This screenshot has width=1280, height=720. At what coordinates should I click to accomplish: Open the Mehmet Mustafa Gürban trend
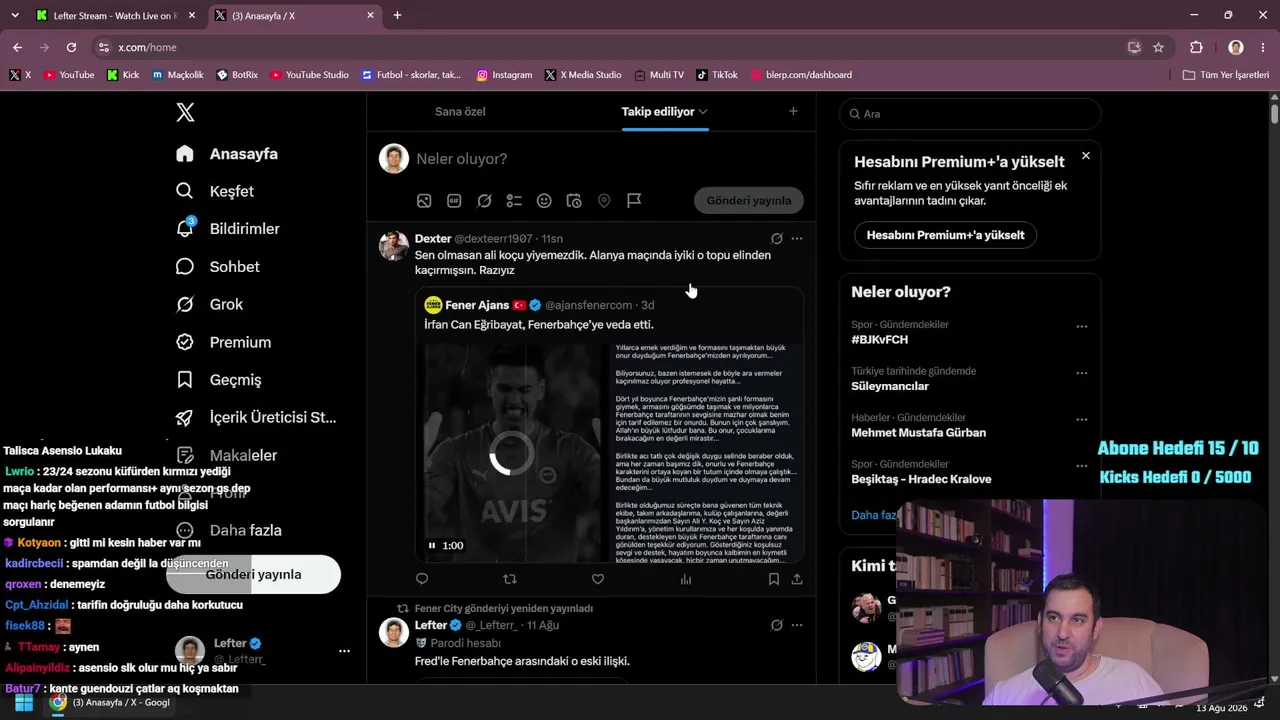918,433
